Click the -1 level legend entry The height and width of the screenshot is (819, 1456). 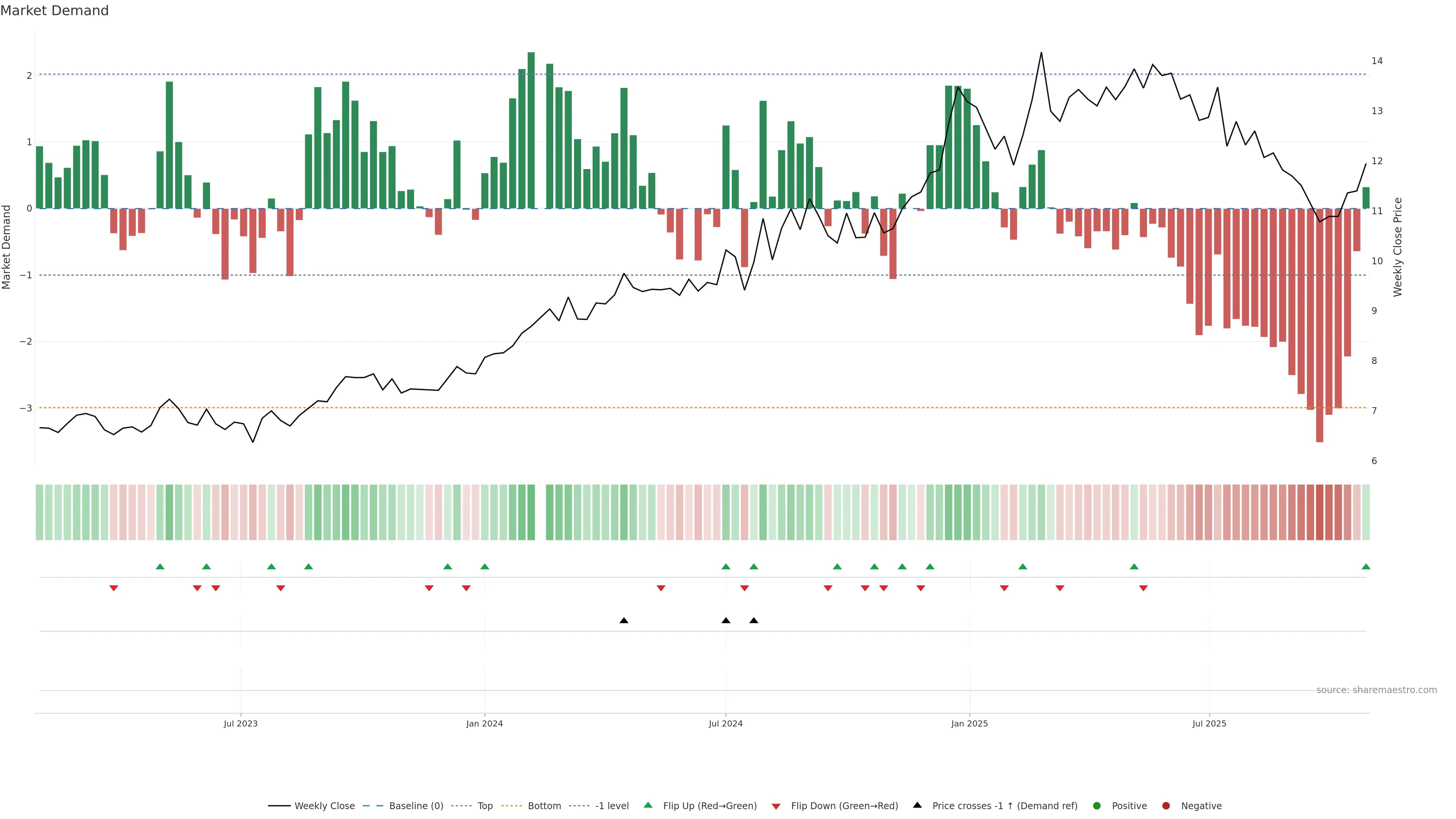pos(612,806)
